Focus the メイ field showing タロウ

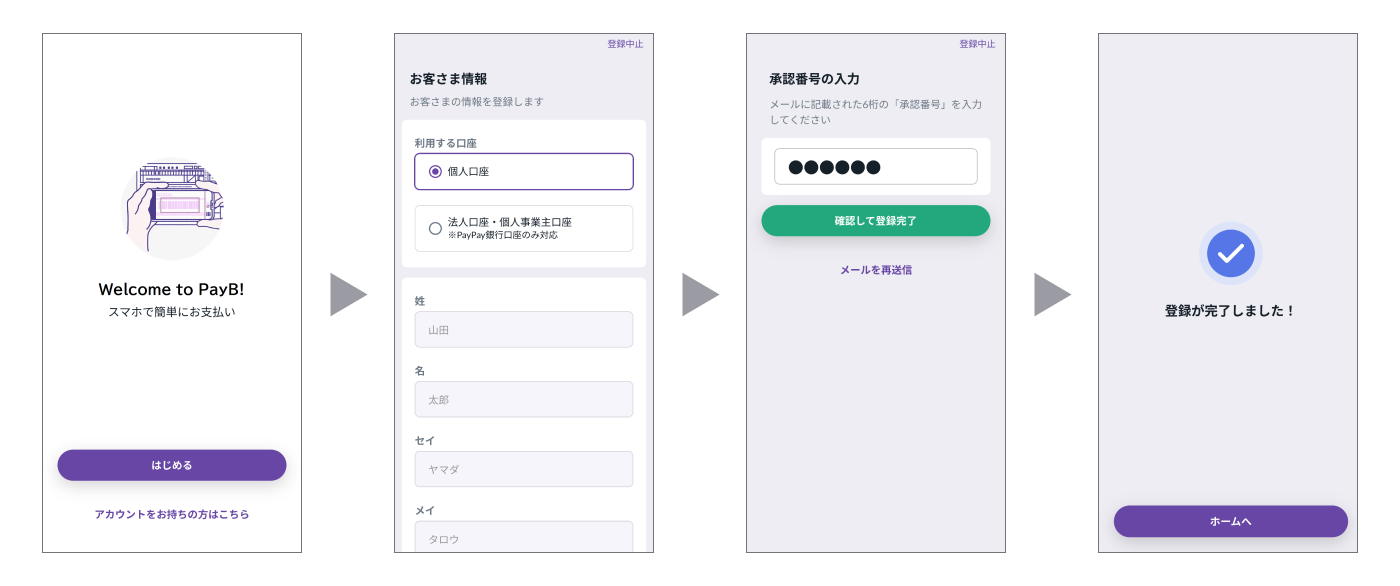[524, 538]
